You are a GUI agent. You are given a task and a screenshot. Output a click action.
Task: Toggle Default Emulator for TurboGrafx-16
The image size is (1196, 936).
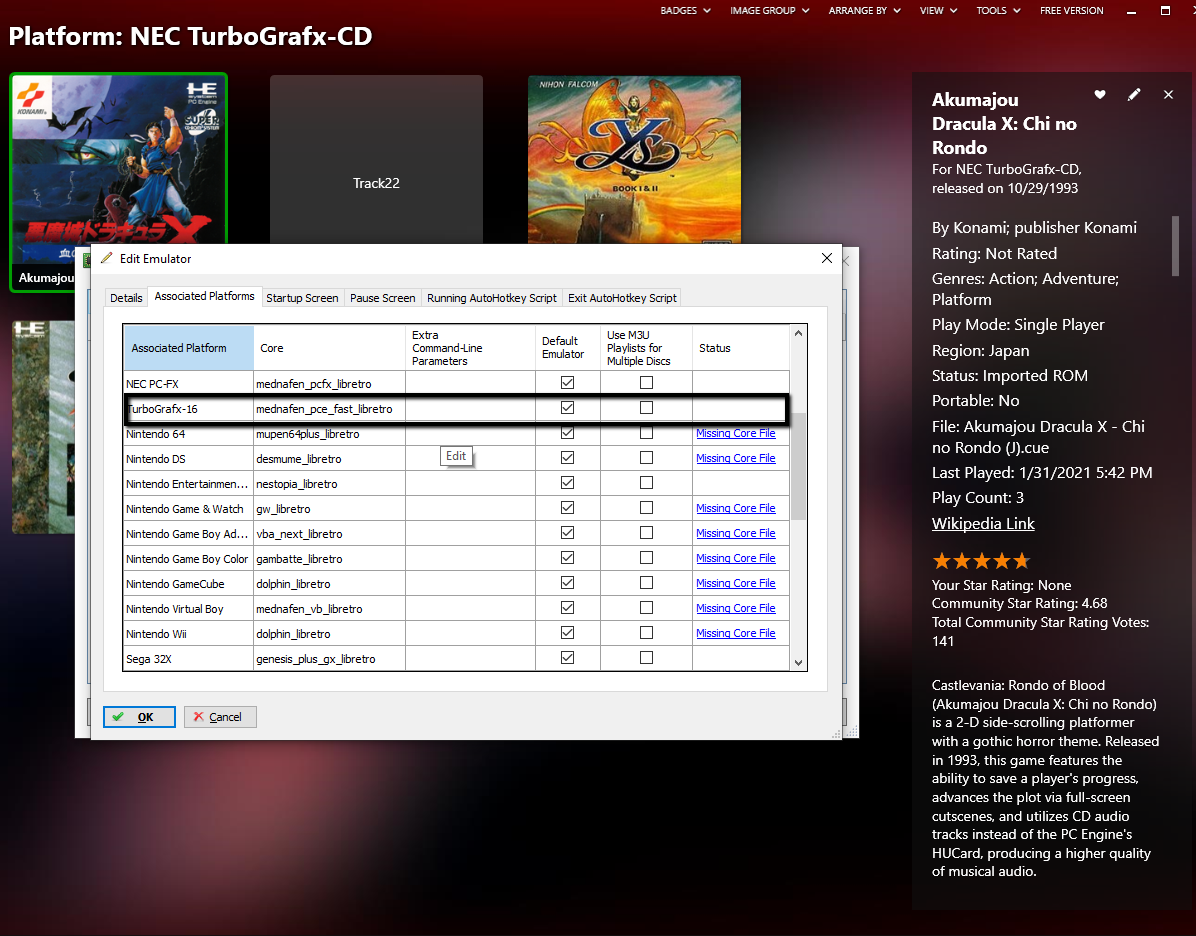coord(567,408)
